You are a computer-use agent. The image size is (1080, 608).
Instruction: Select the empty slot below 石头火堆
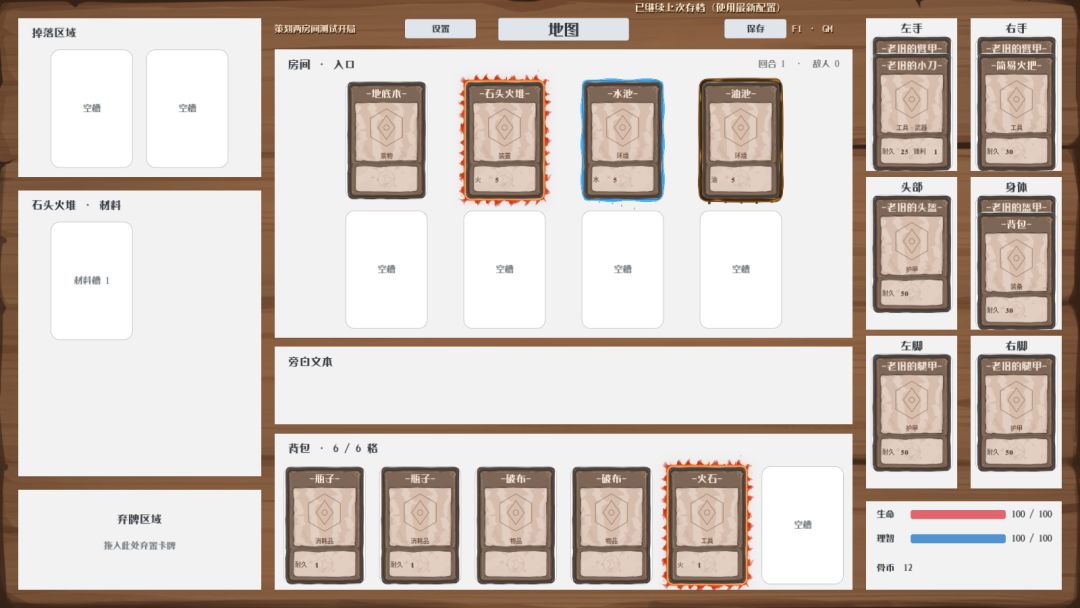click(x=504, y=270)
